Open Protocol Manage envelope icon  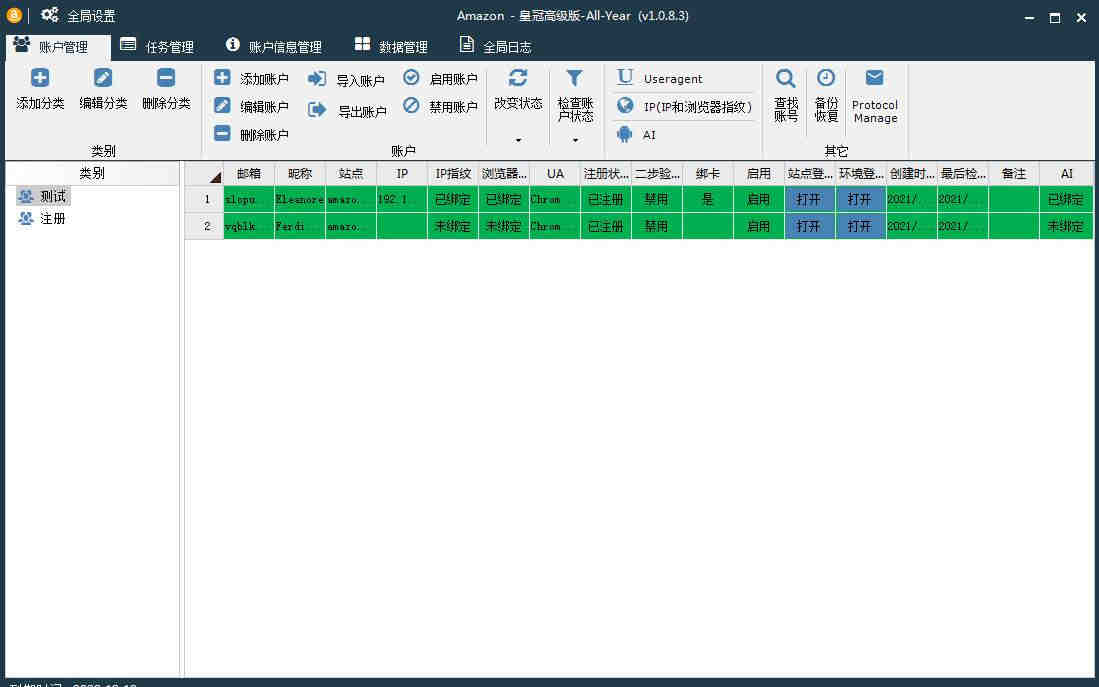click(x=875, y=78)
